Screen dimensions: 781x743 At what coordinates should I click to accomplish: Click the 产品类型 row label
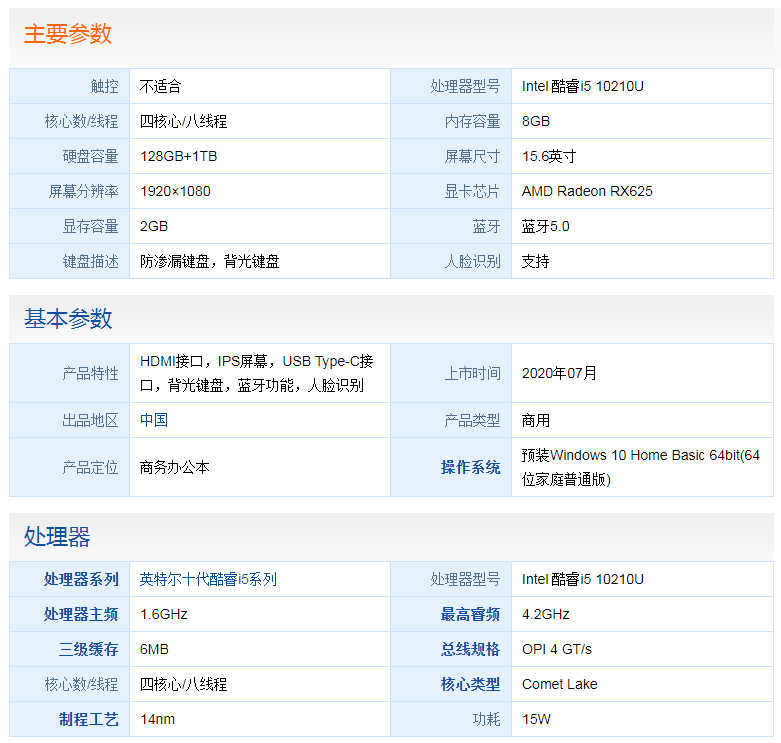tap(472, 420)
